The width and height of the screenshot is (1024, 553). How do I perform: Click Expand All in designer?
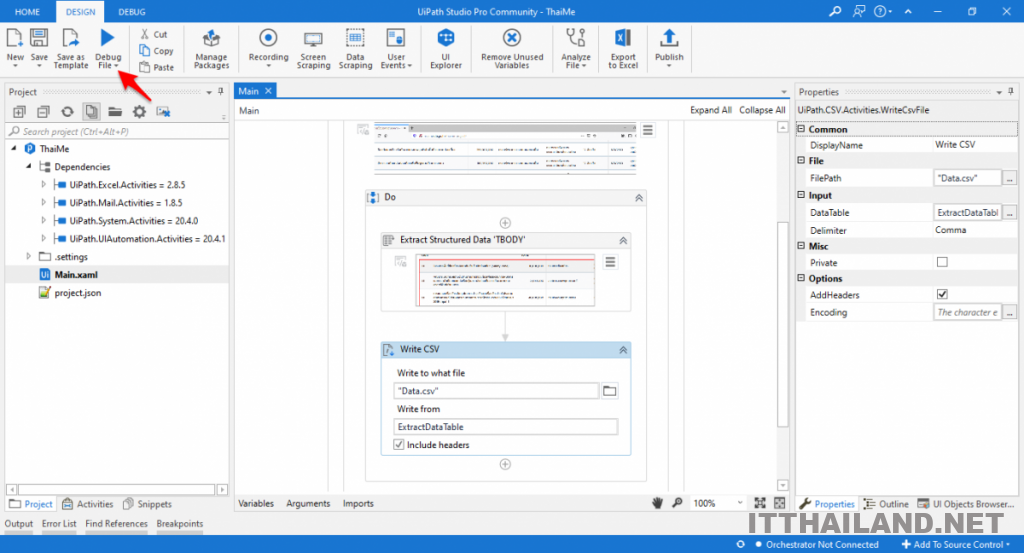(711, 110)
